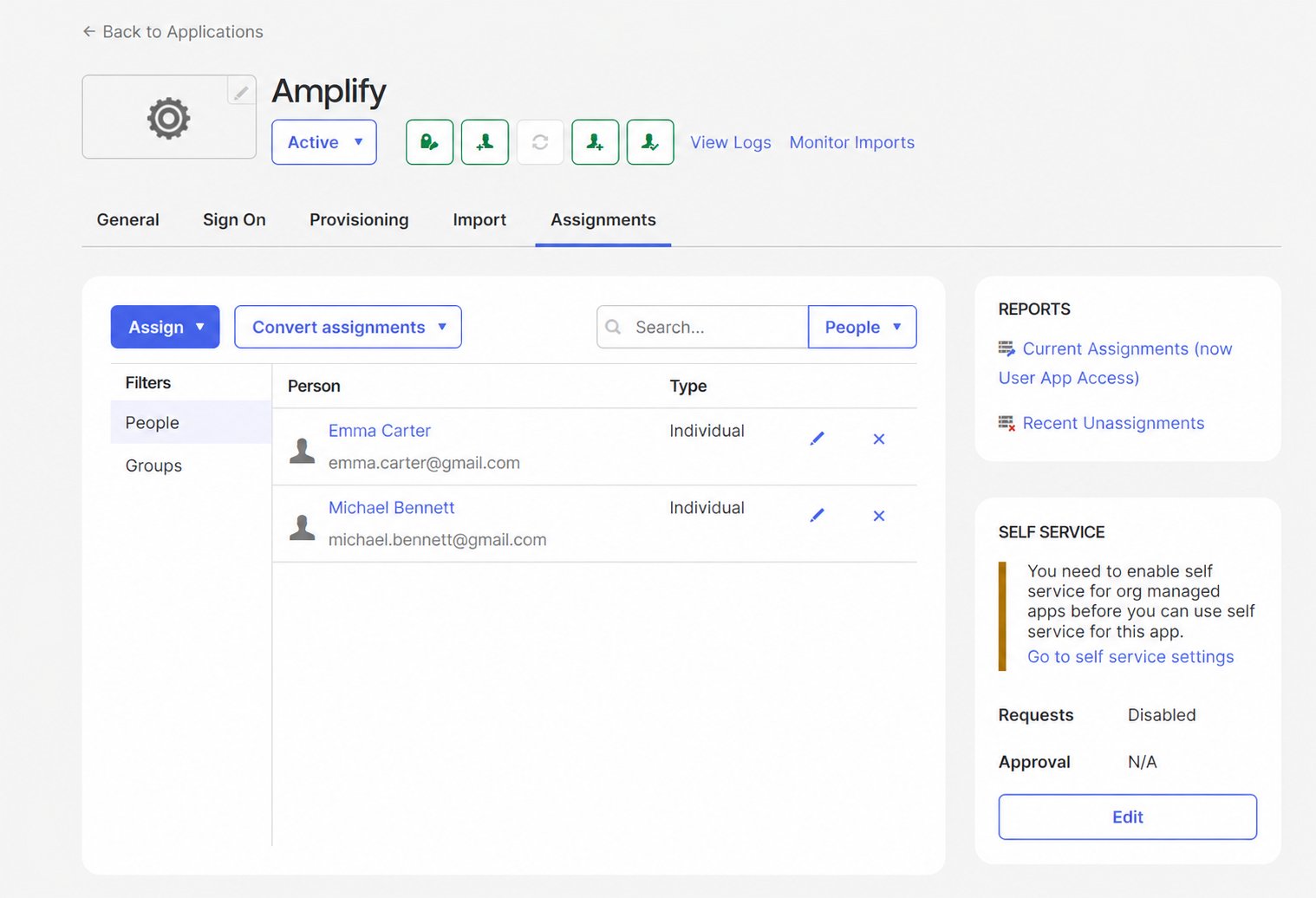Image resolution: width=1316 pixels, height=898 pixels.
Task: Select the Groups filter
Action: tap(191, 465)
